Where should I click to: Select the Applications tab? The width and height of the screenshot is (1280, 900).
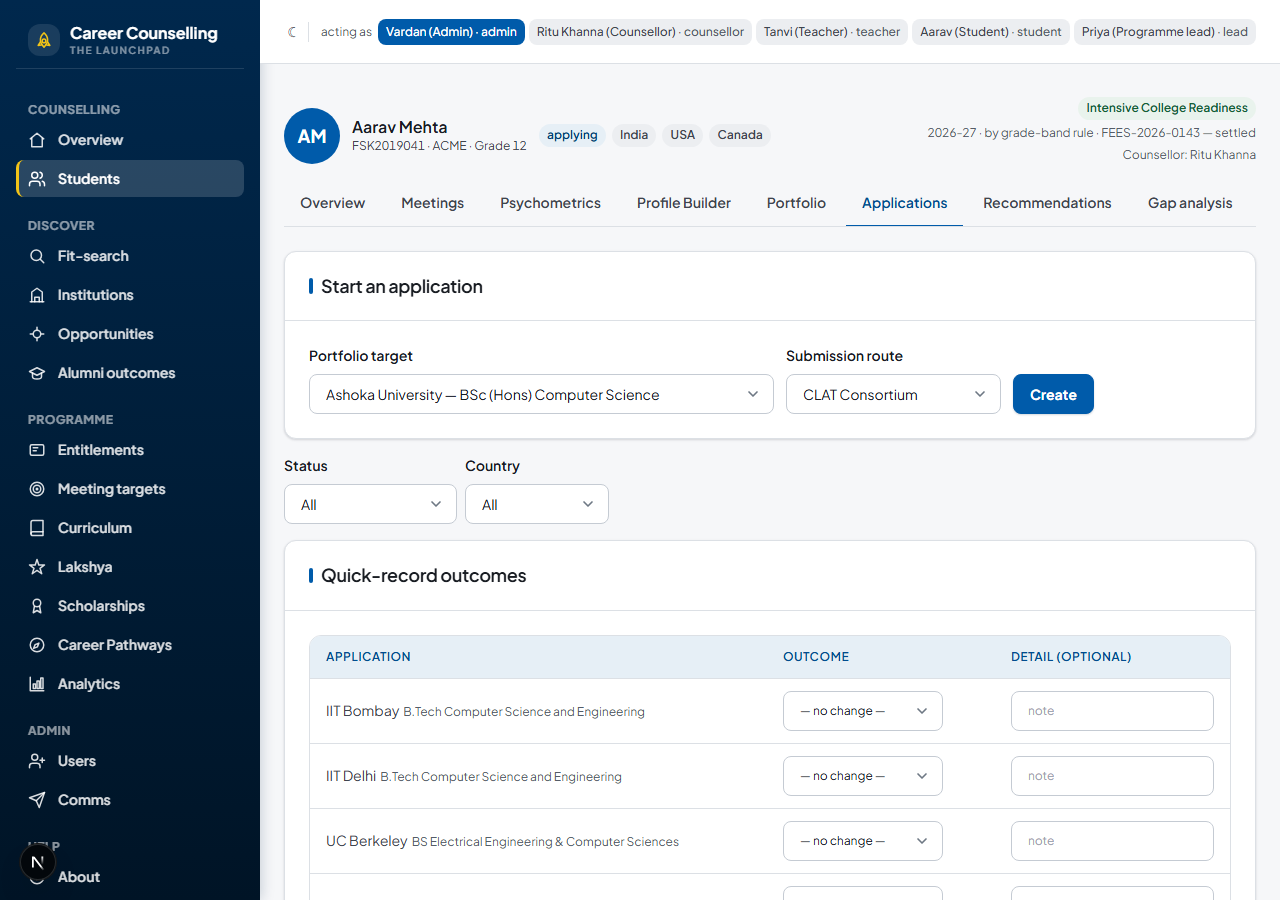click(x=905, y=203)
